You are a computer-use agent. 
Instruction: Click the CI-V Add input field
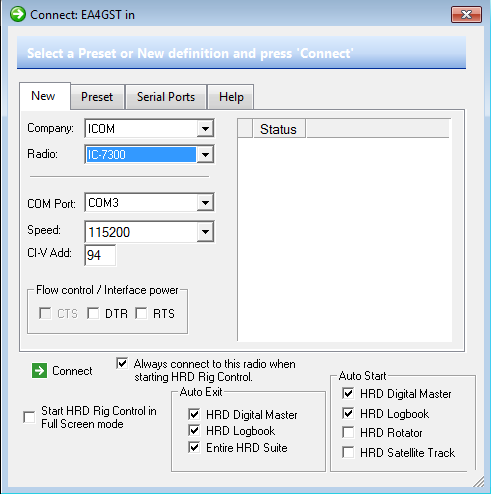pos(100,255)
